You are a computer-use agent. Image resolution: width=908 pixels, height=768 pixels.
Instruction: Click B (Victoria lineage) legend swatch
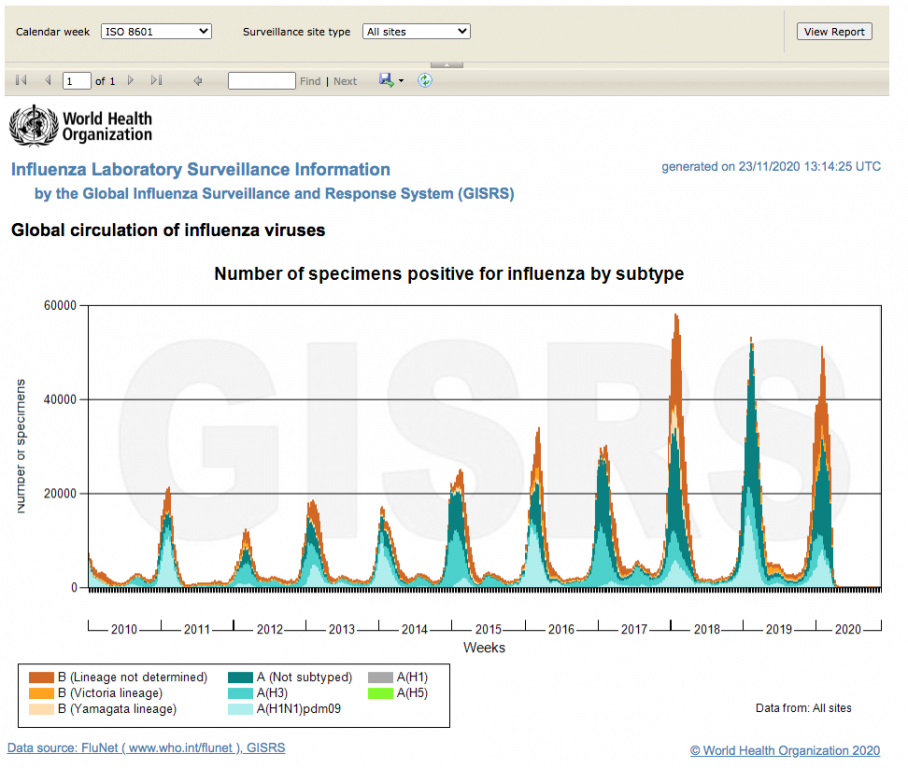pyautogui.click(x=41, y=693)
